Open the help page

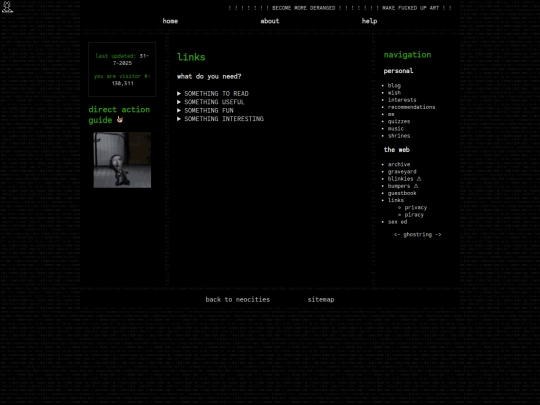(369, 21)
